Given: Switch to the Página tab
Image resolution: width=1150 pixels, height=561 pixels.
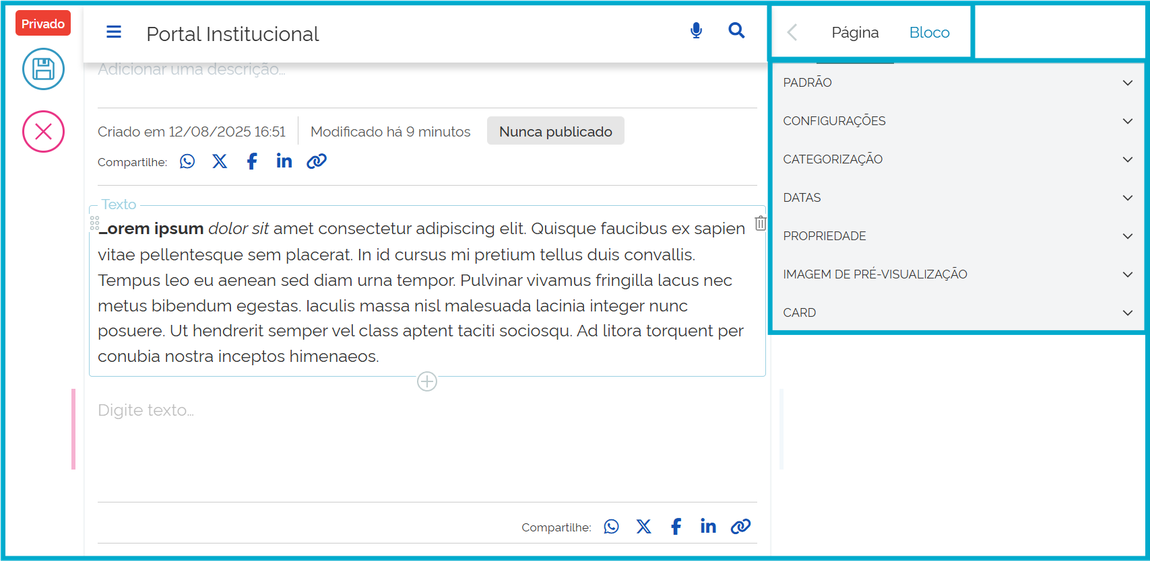Looking at the screenshot, I should (855, 32).
